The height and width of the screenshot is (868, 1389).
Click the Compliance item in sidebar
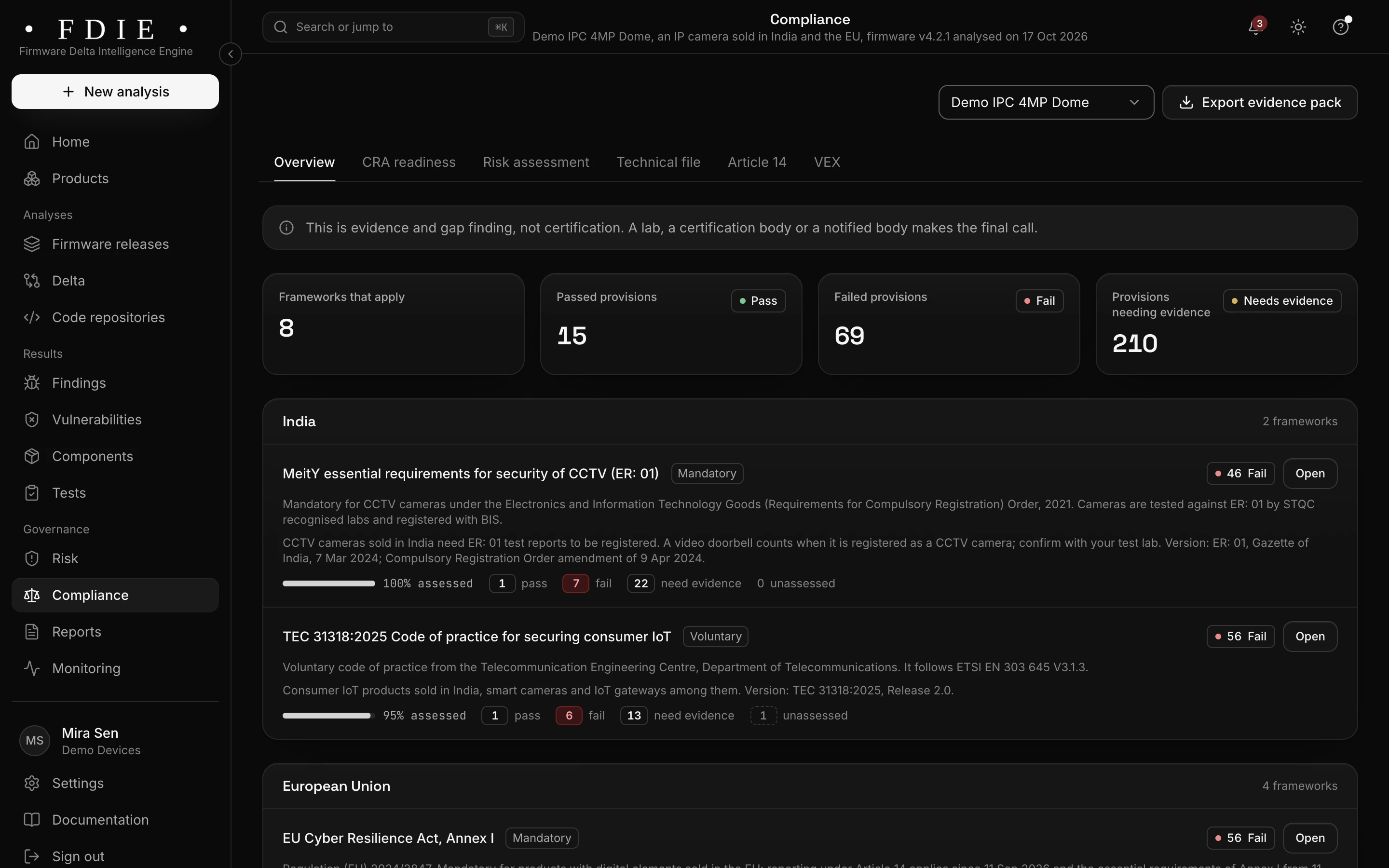coord(115,596)
